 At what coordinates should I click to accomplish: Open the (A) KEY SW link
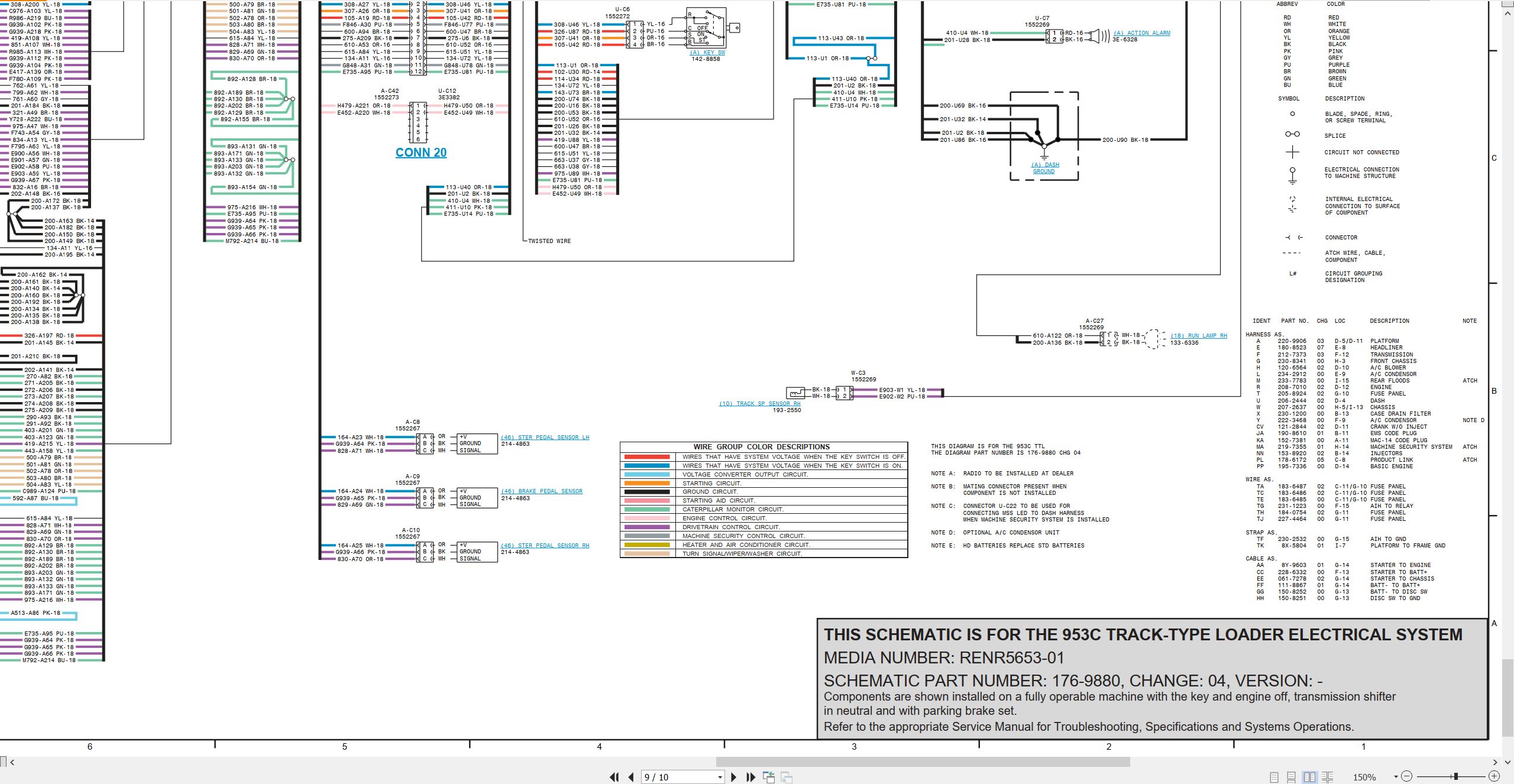click(x=707, y=53)
